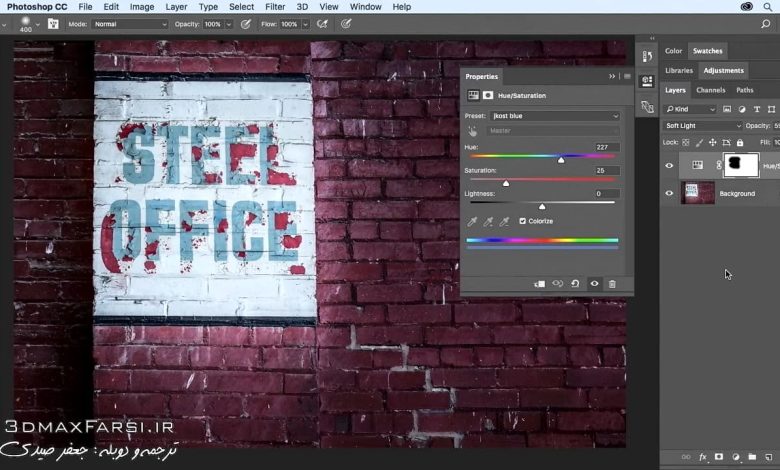Open the Filter menu
780x470 pixels.
point(275,6)
